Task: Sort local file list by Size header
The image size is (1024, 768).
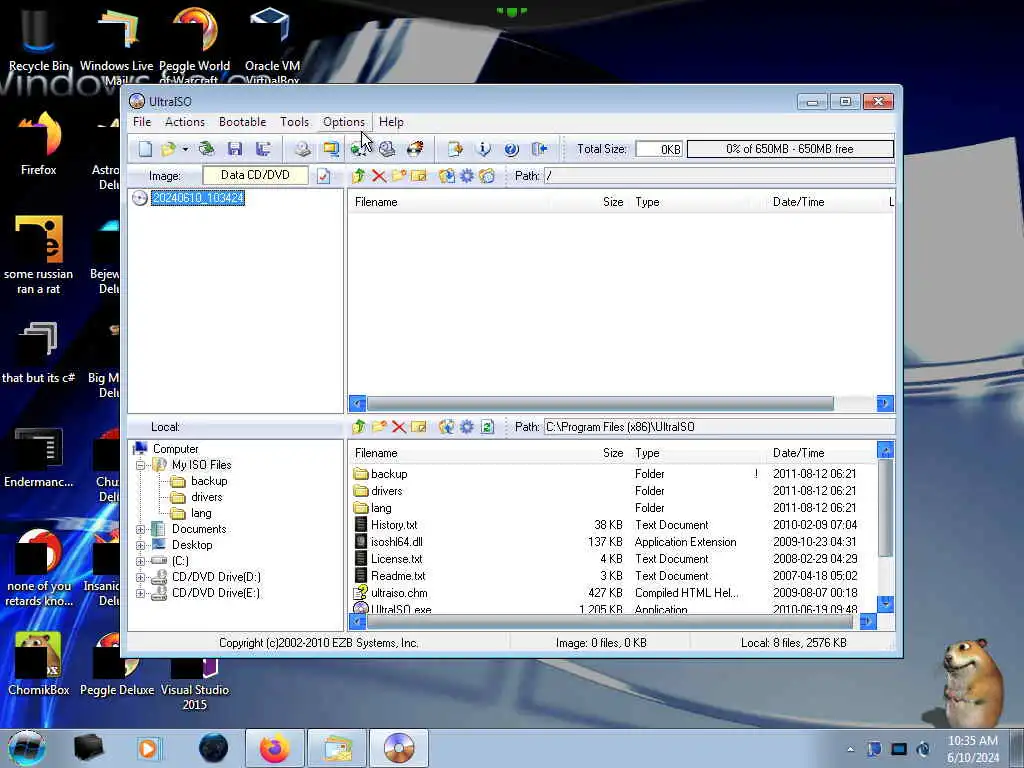Action: tap(613, 453)
